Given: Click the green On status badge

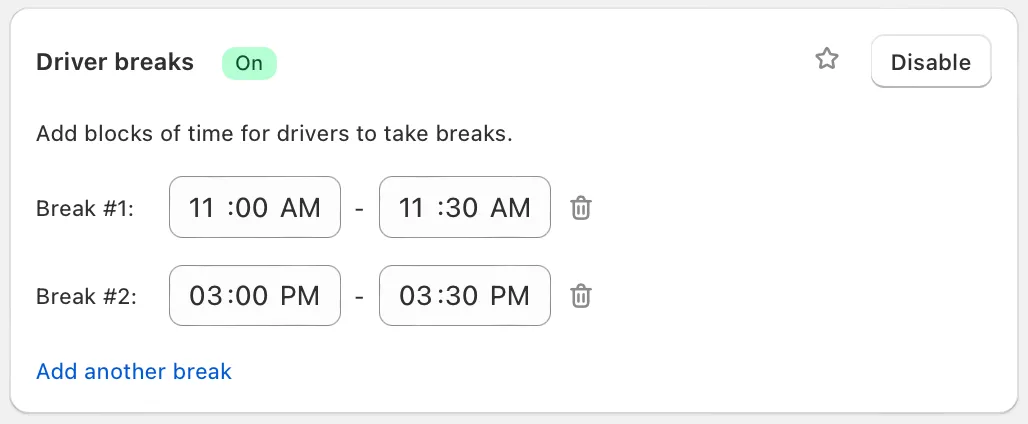Looking at the screenshot, I should click(249, 63).
